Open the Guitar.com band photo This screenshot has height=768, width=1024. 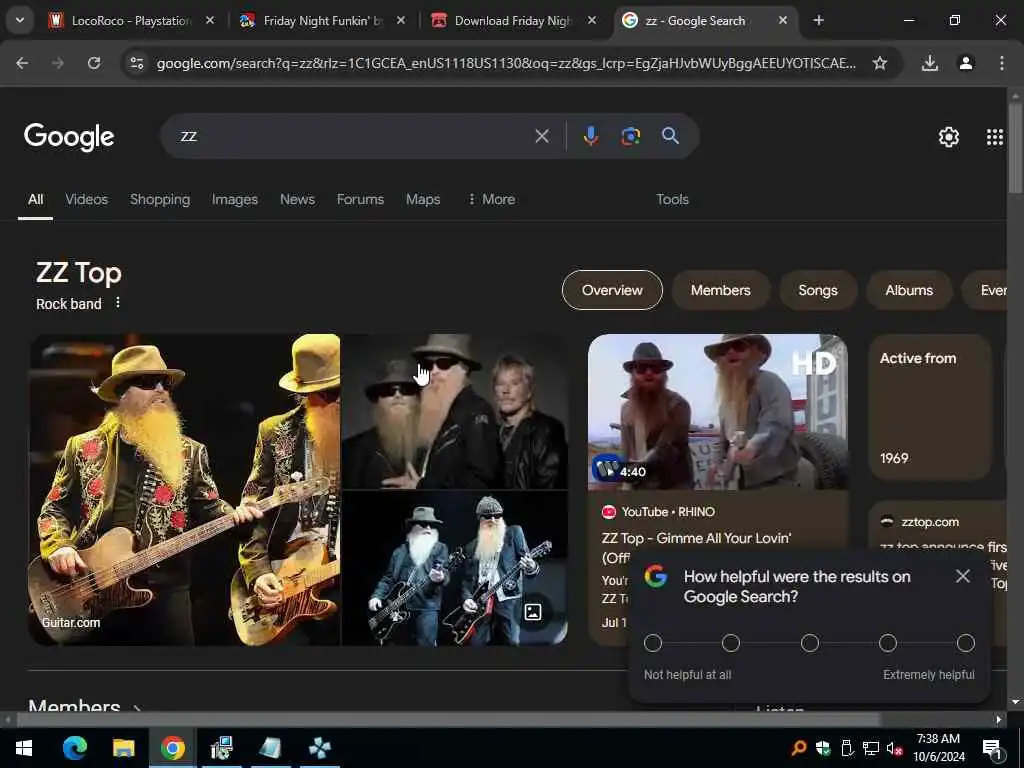tap(185, 490)
